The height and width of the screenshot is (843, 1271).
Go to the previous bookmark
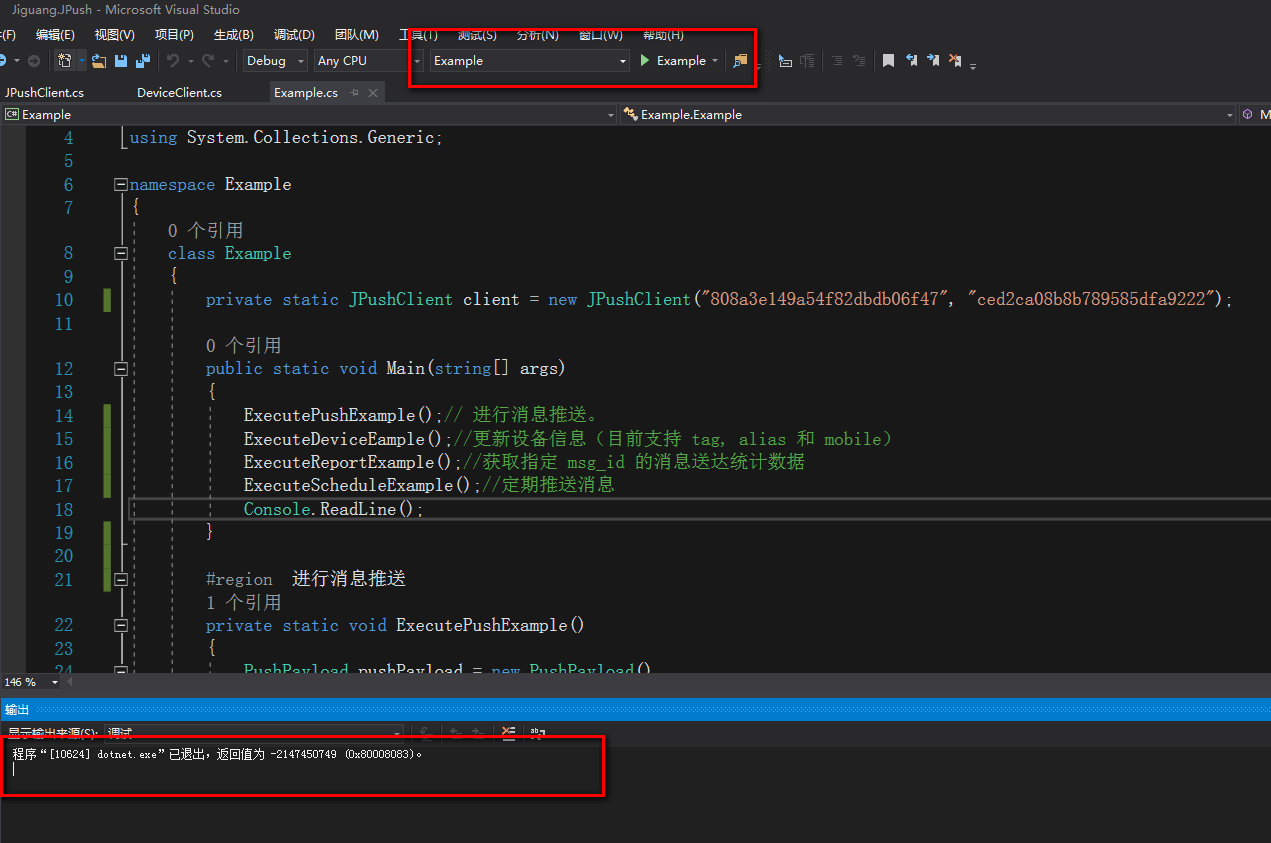tap(911, 61)
